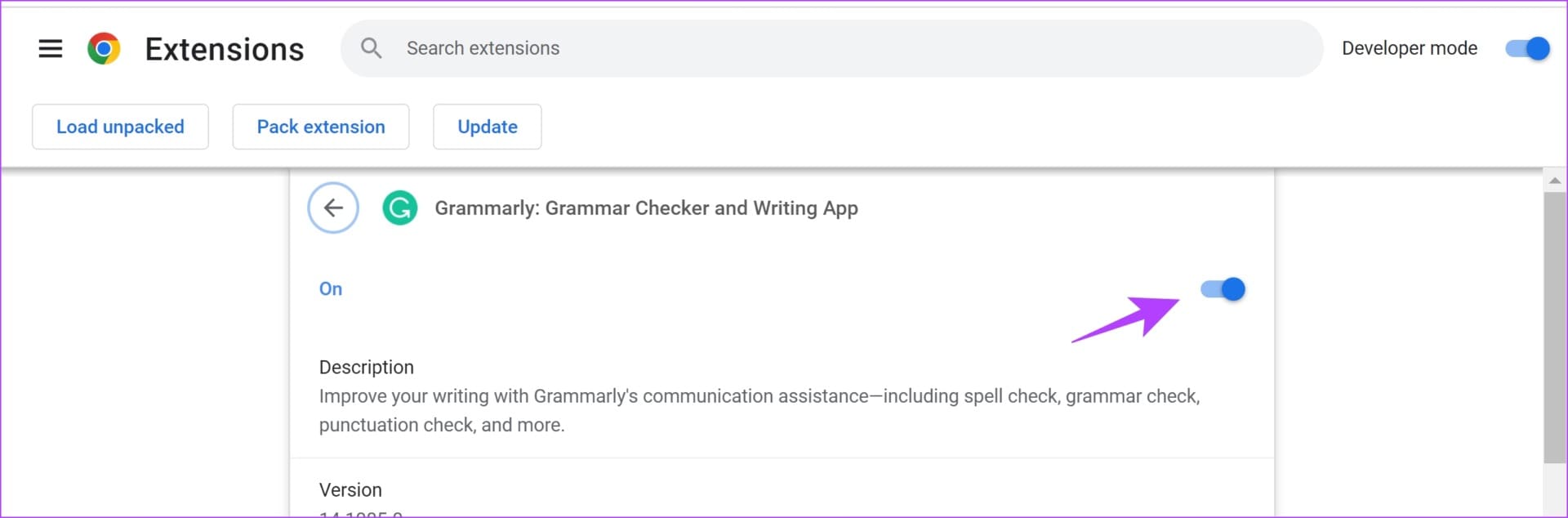Click the Extensions page title

pos(225,49)
